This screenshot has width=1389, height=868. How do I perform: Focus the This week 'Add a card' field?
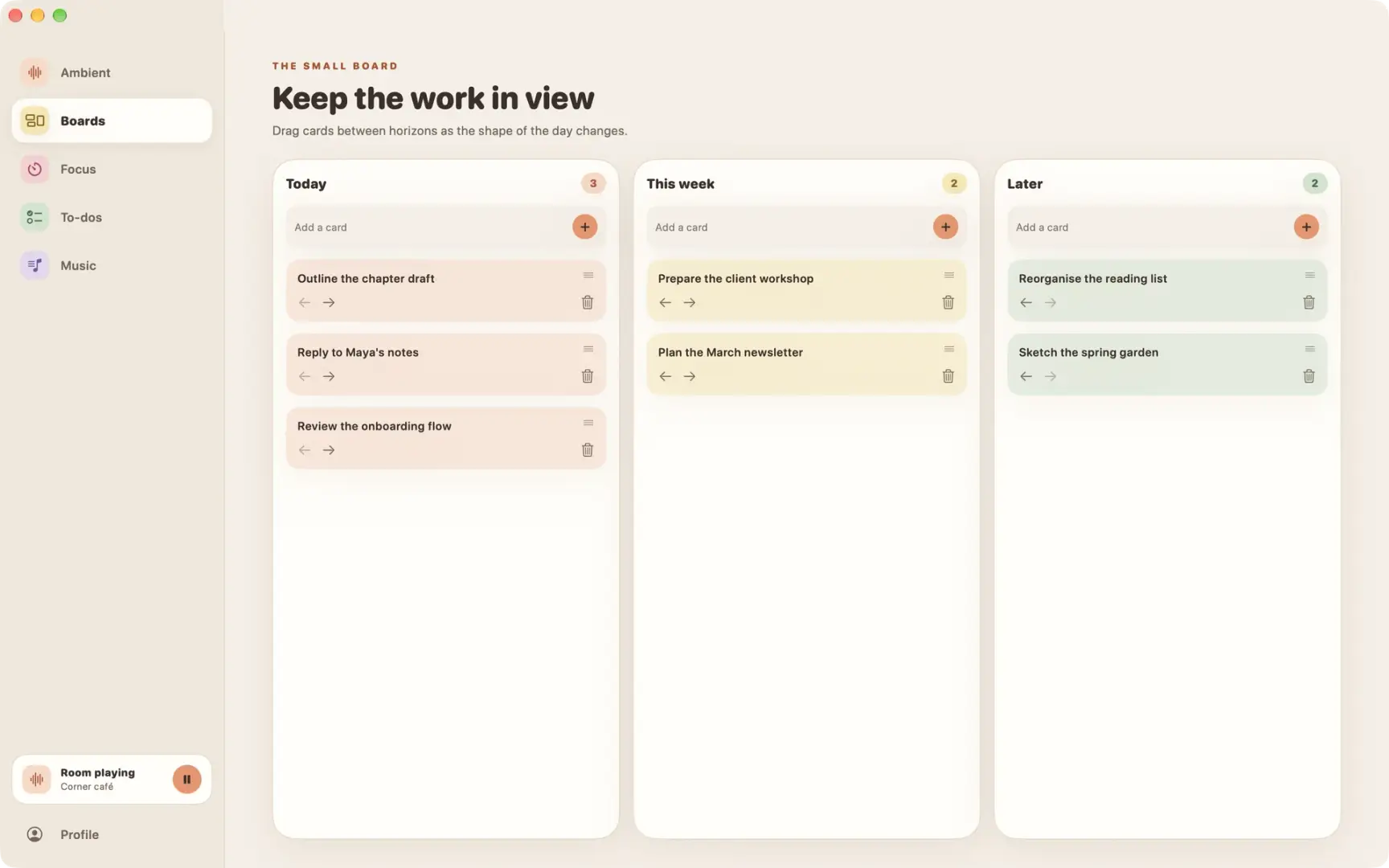[x=789, y=227]
